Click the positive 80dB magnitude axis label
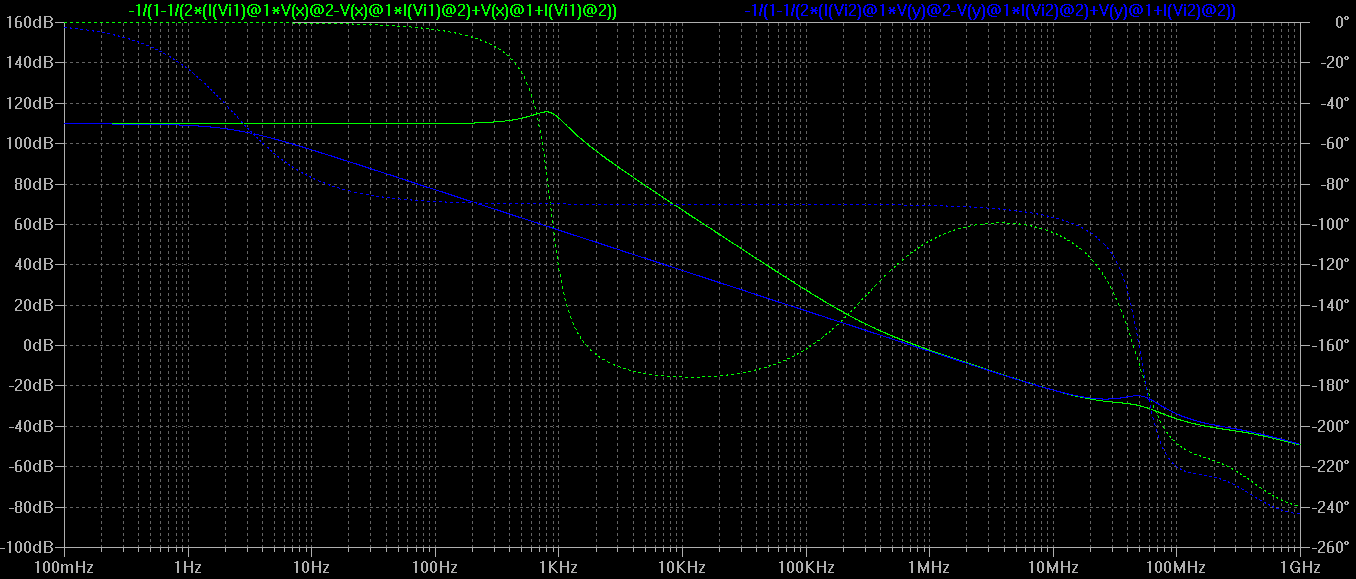1356x579 pixels. (x=34, y=184)
